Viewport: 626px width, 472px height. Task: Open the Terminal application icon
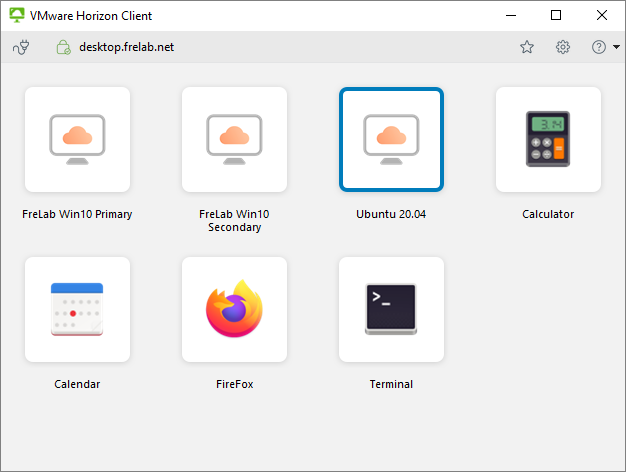coord(391,309)
